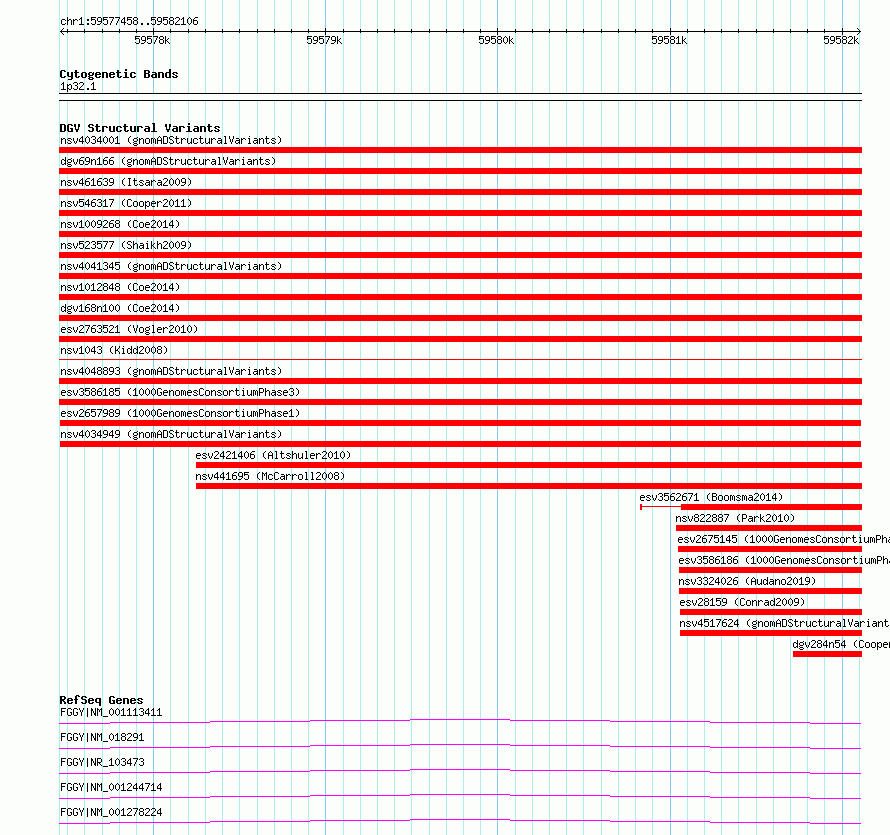890x835 pixels.
Task: Click the 59582k ruler tick label
Action: tap(841, 40)
